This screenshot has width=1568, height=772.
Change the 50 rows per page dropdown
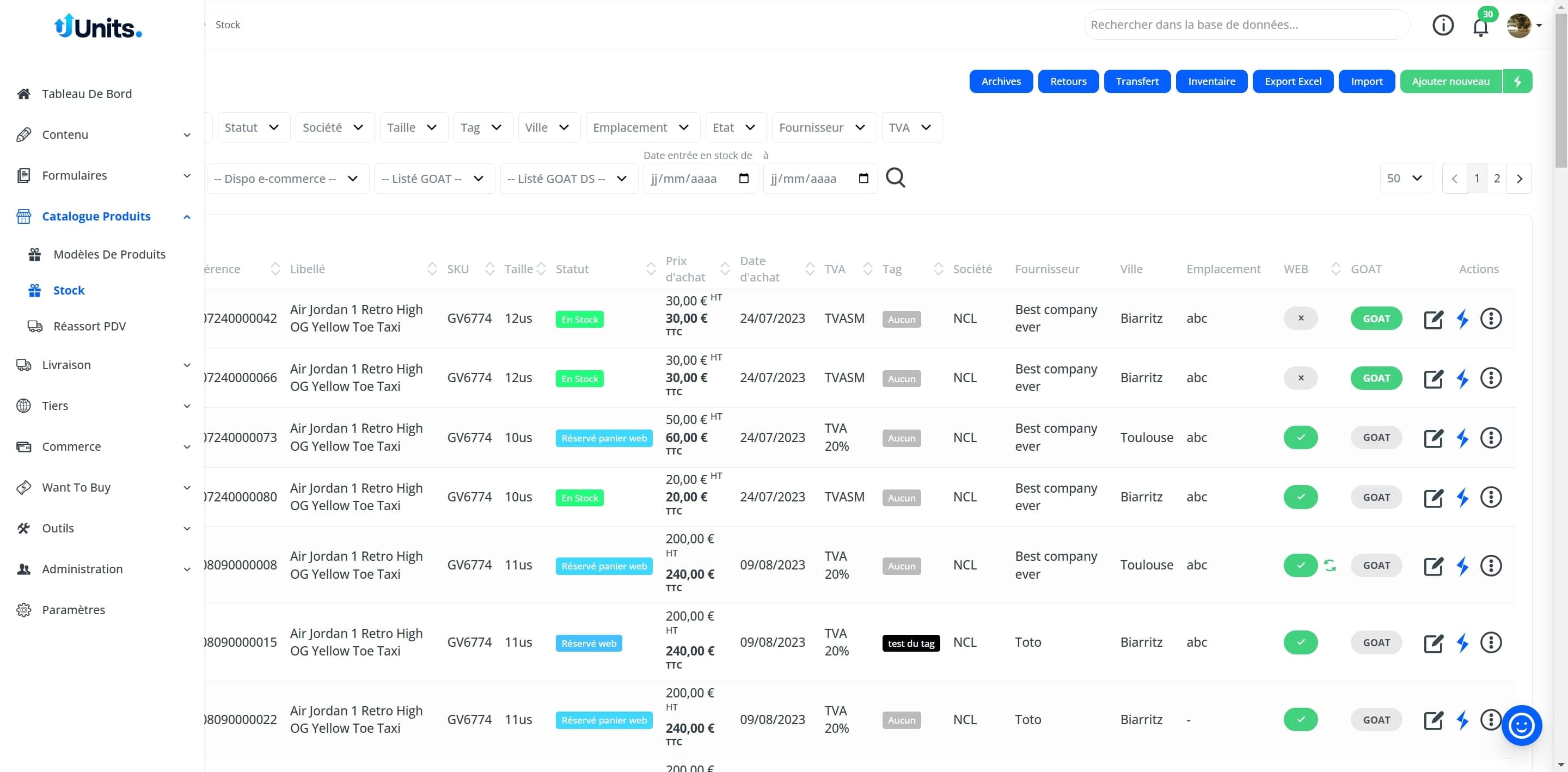coord(1406,179)
